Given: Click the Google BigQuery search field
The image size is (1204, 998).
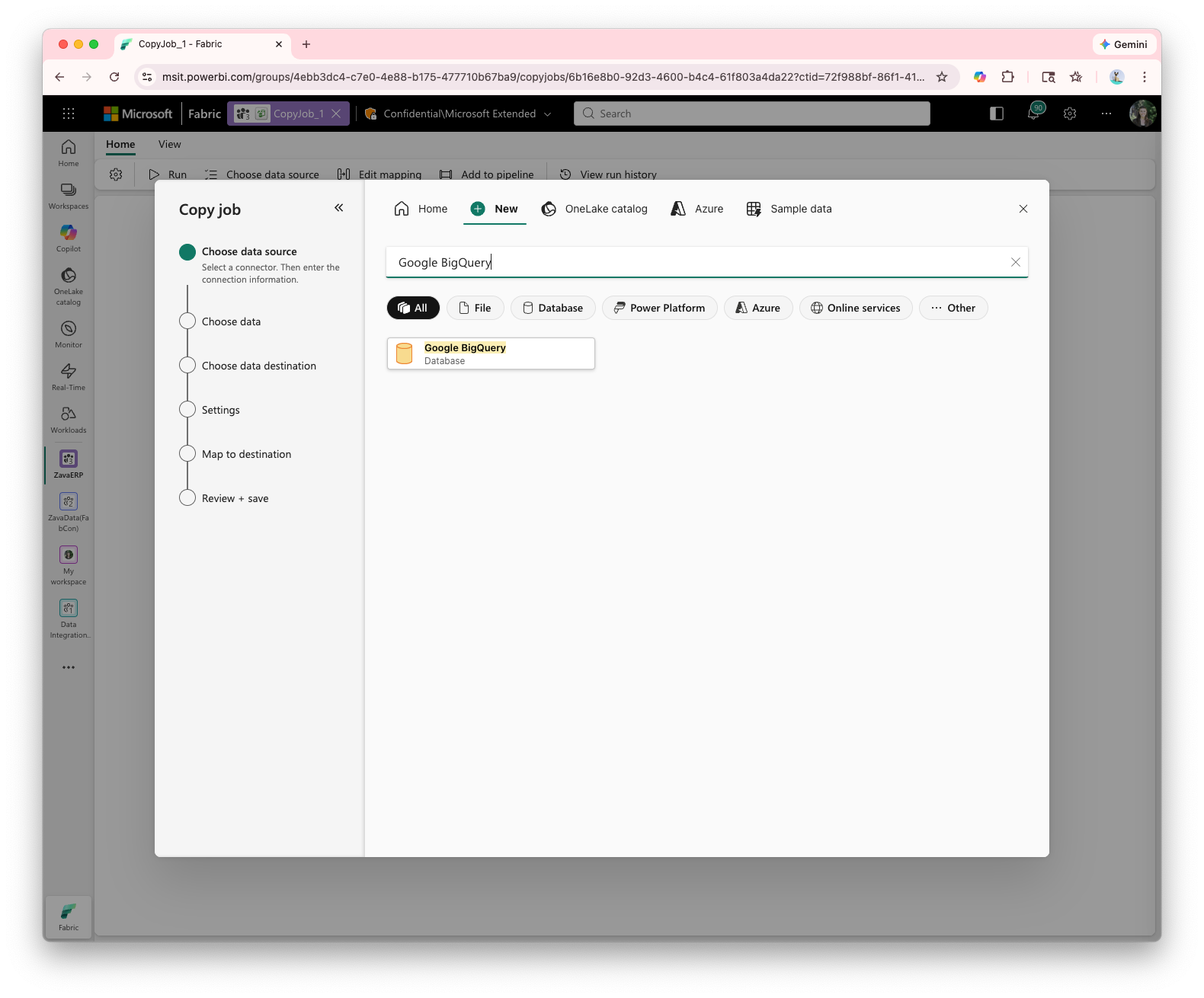Looking at the screenshot, I should (686, 262).
